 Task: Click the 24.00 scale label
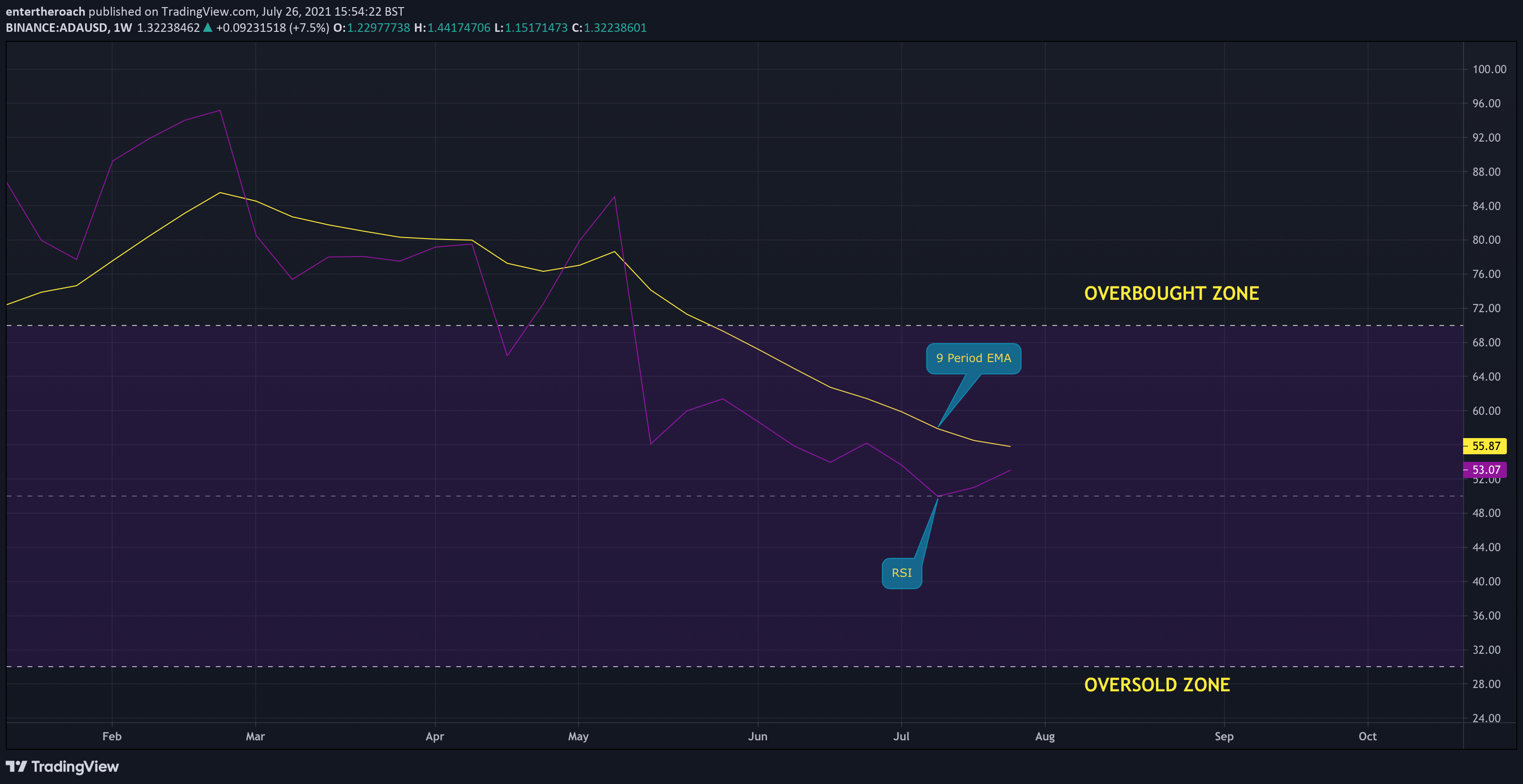click(x=1486, y=718)
